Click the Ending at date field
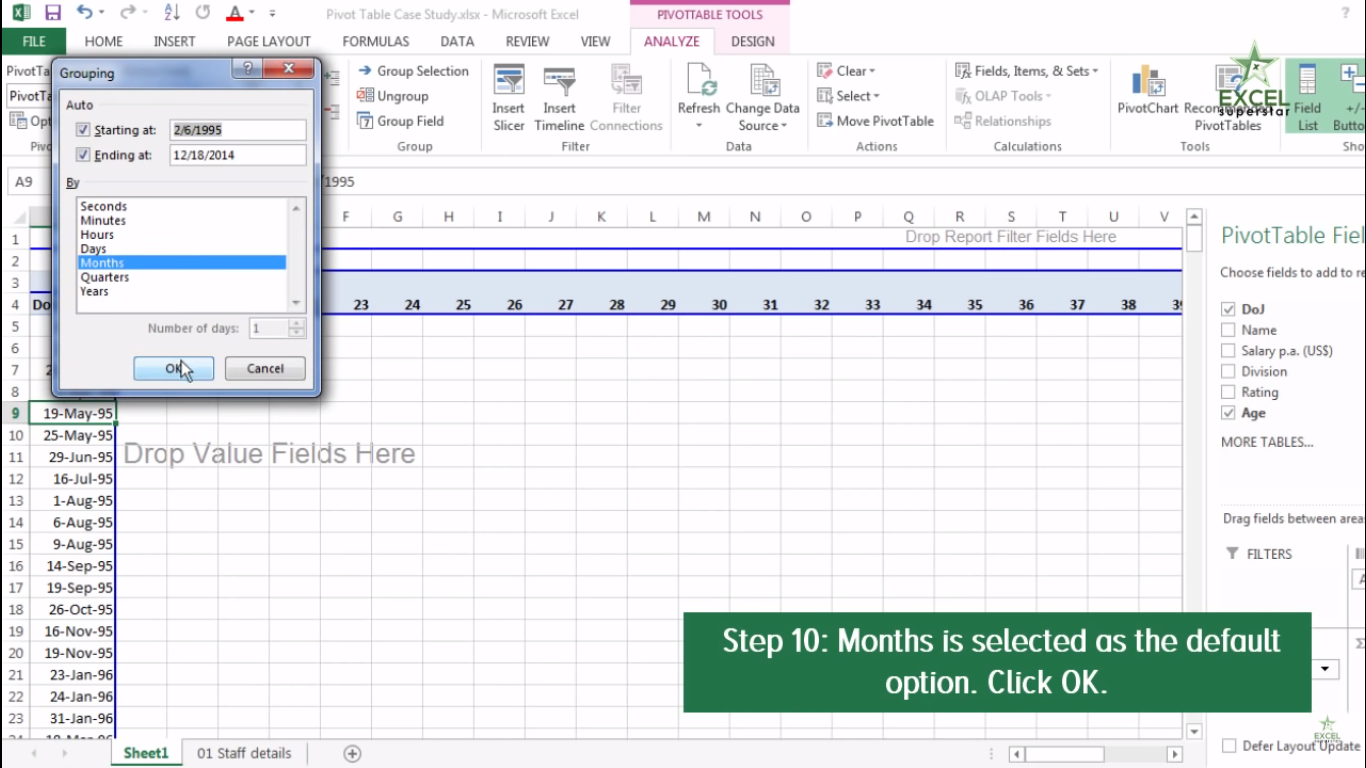The image size is (1366, 768). [x=238, y=155]
